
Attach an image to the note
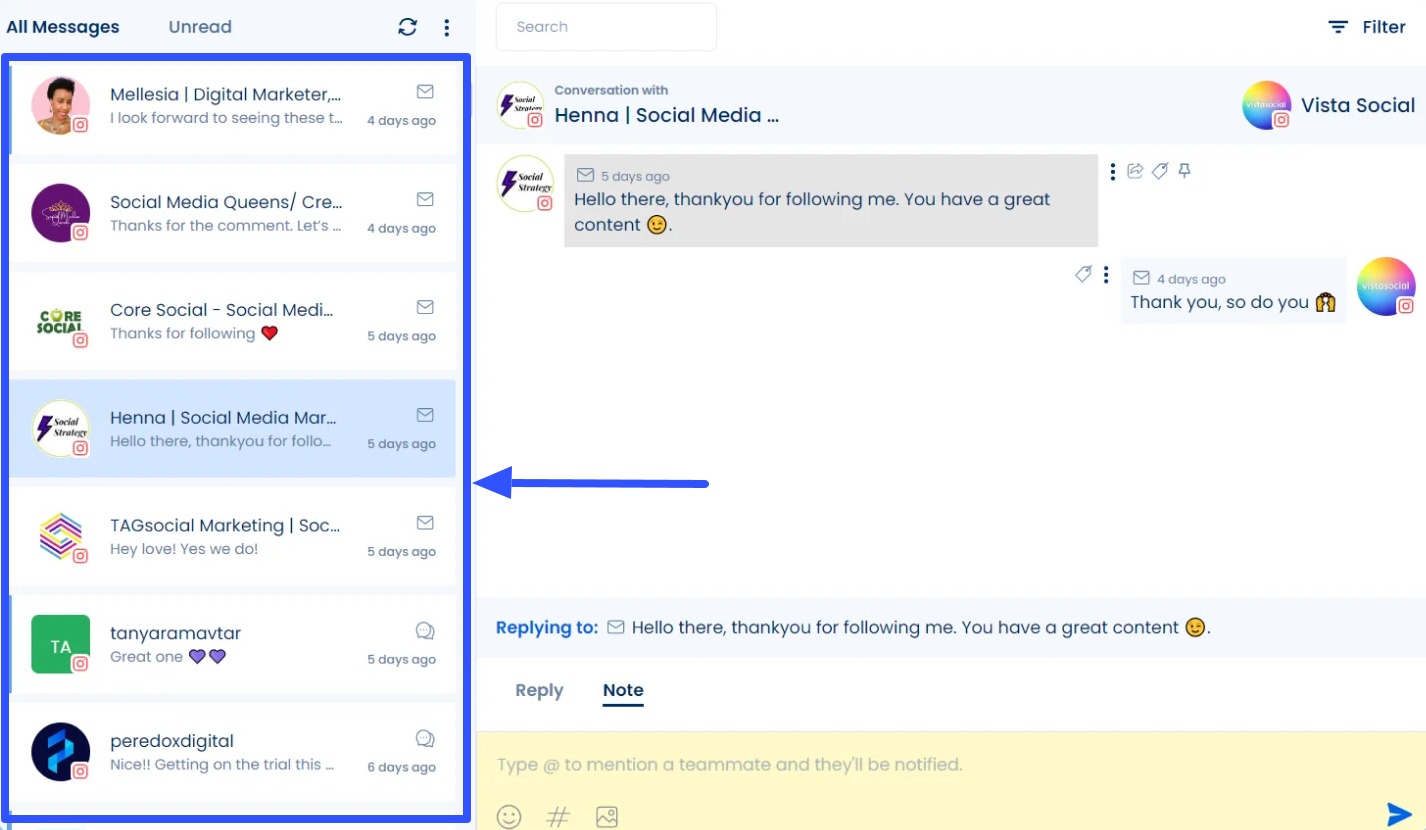[606, 816]
